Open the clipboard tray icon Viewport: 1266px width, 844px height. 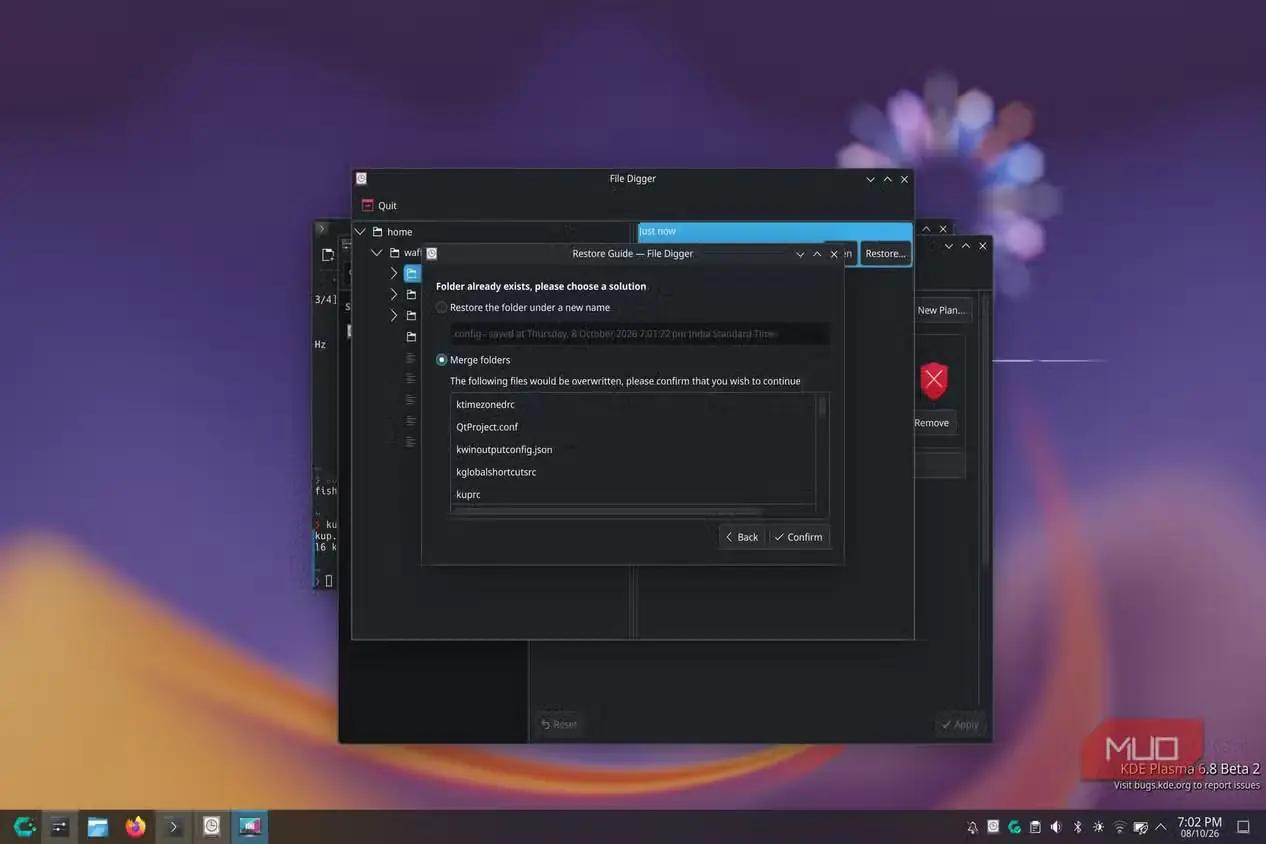(x=1035, y=827)
